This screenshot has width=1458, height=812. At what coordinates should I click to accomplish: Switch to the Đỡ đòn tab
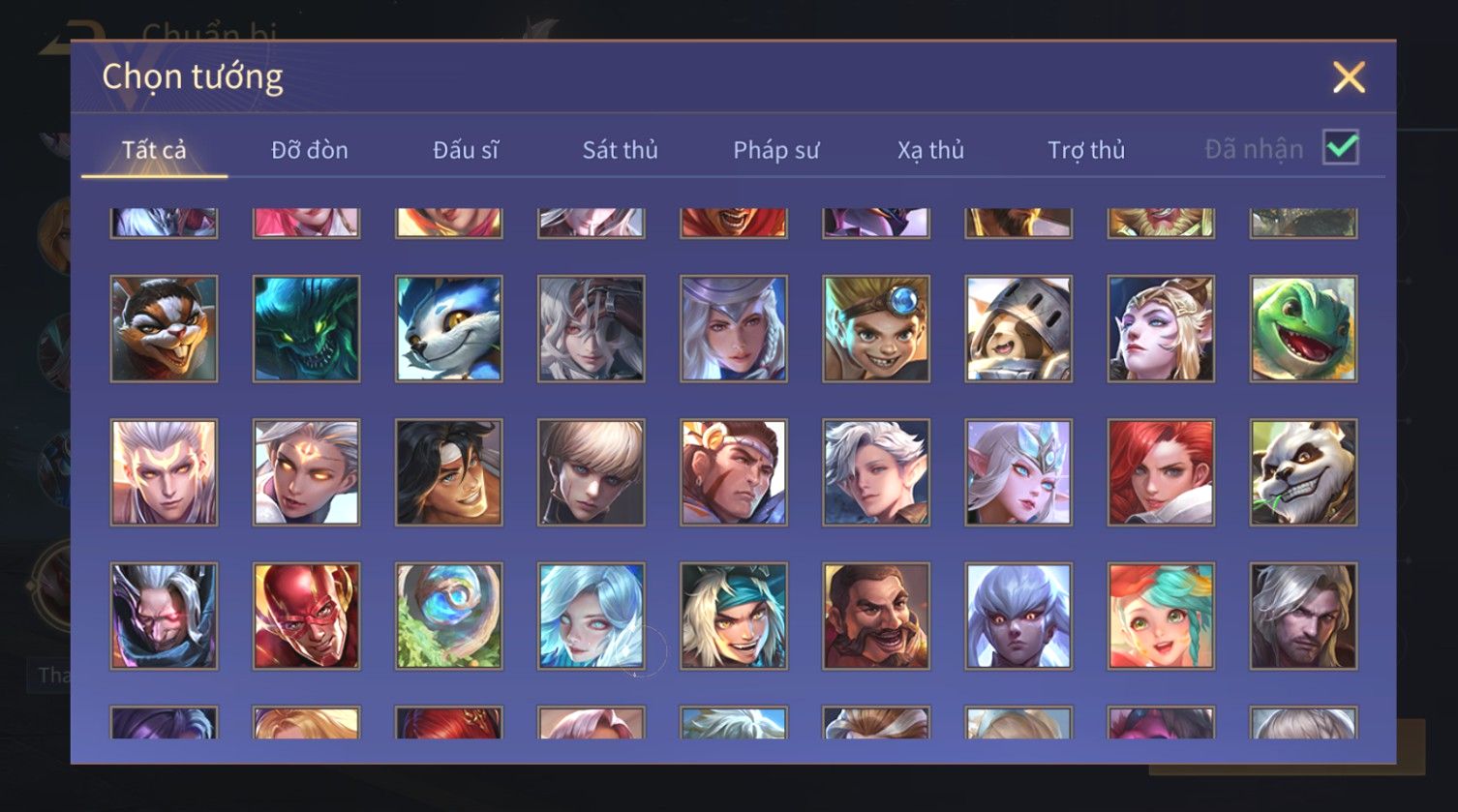pos(310,150)
